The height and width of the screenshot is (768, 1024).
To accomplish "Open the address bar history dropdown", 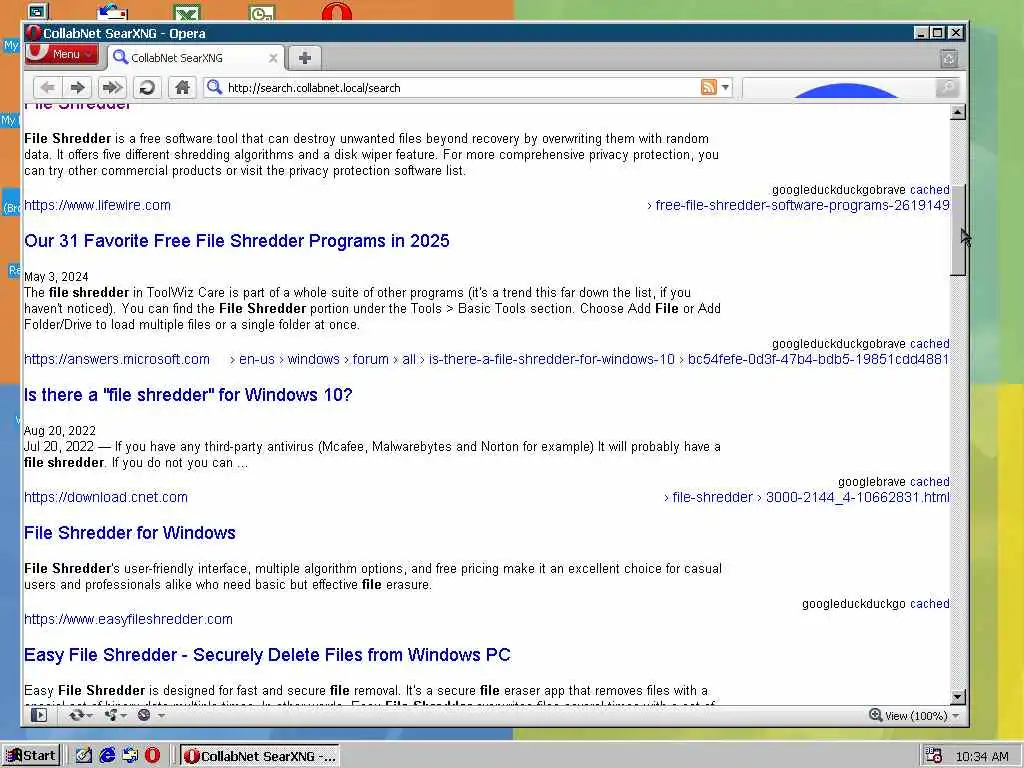I will [726, 88].
